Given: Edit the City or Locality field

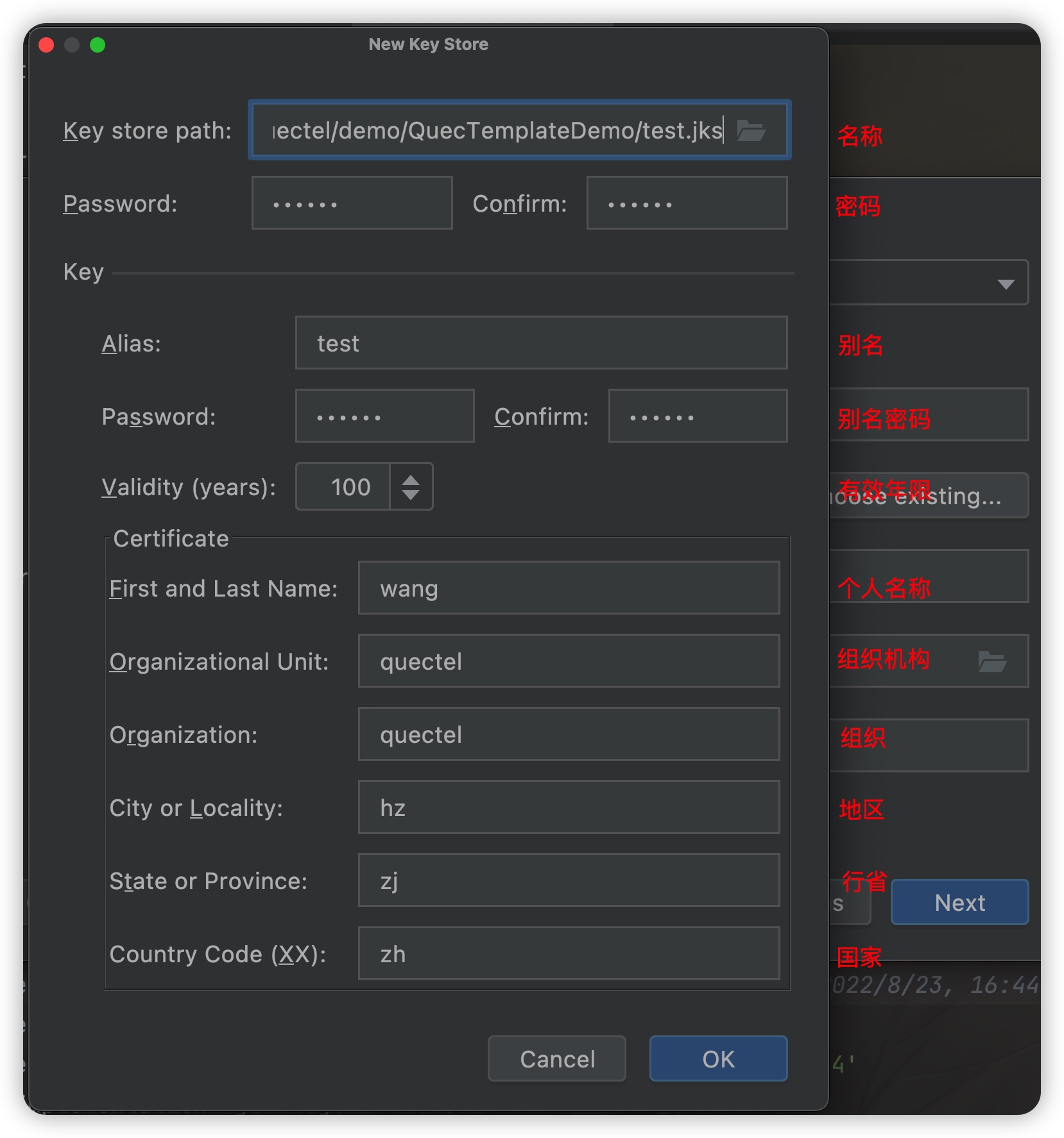Looking at the screenshot, I should (569, 807).
